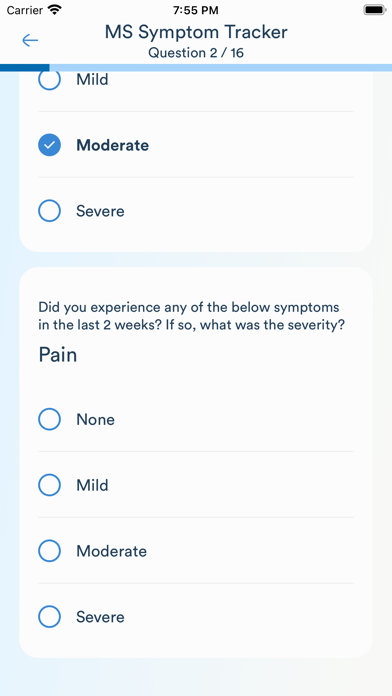Tap the Wi-Fi status icon
392x696 pixels.
[x=55, y=9]
